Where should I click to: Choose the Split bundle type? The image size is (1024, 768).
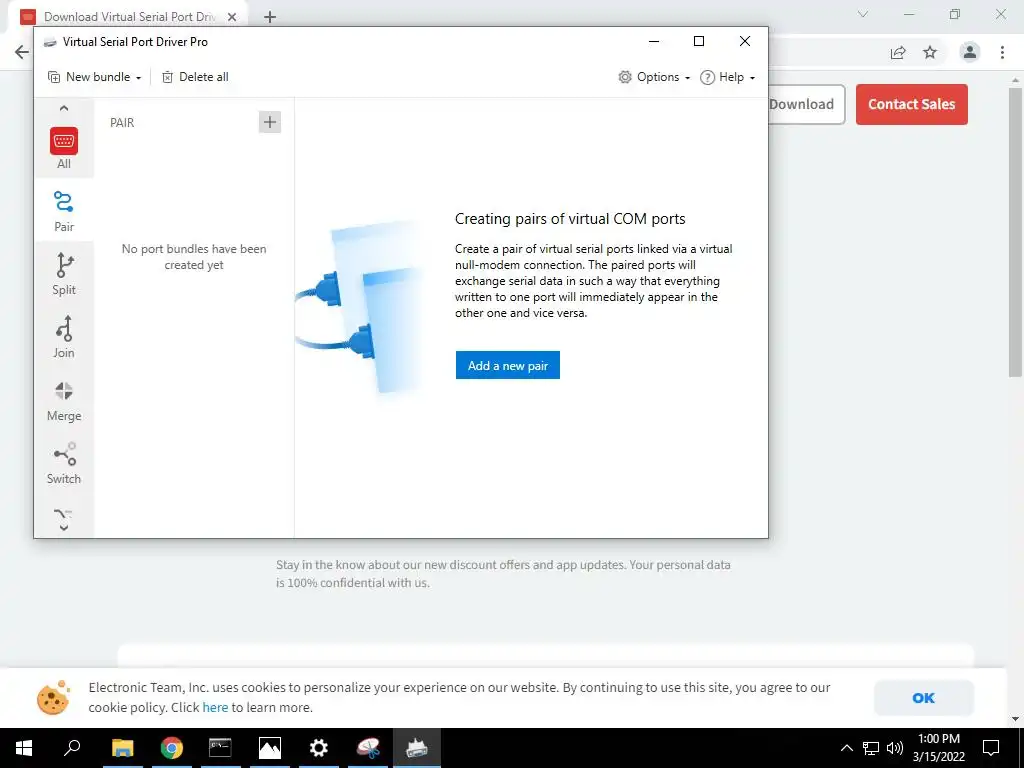click(64, 274)
